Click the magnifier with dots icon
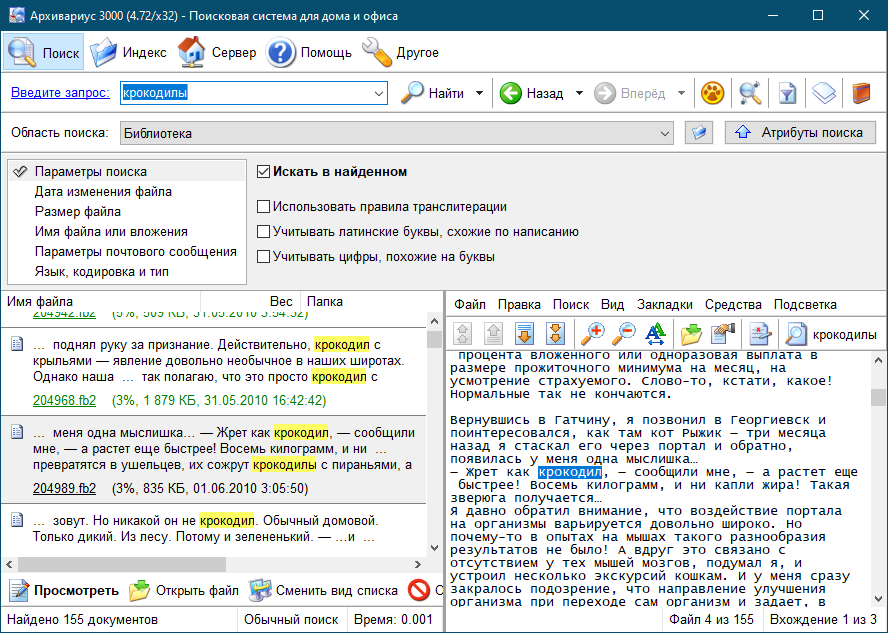The image size is (888, 633). click(x=750, y=93)
